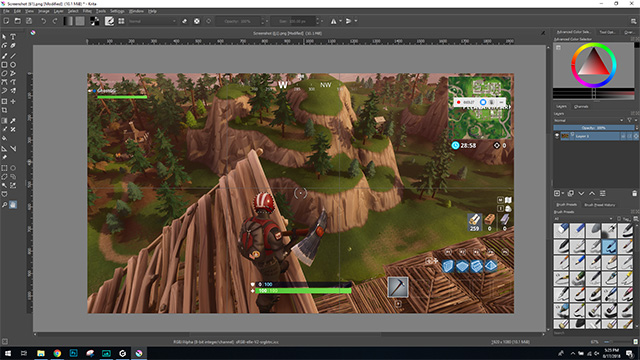This screenshot has height=360, width=640.
Task: Open the layer blending mode Normal dropdown
Action: 589,120
